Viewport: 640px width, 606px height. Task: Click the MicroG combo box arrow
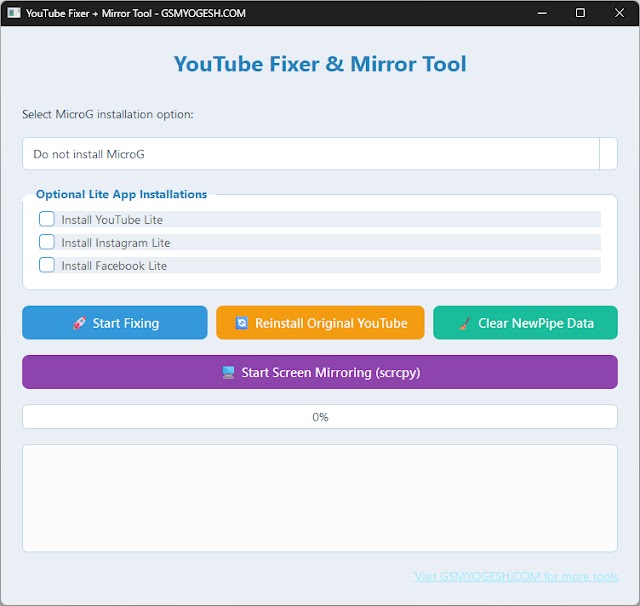608,154
